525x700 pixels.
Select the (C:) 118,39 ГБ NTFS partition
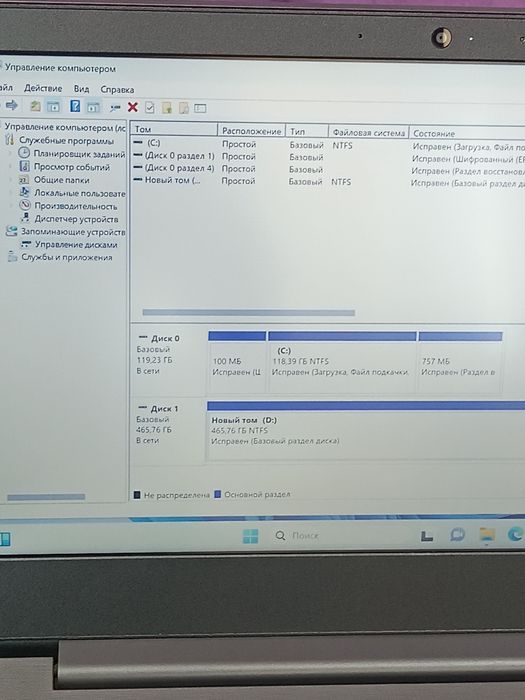click(x=342, y=362)
